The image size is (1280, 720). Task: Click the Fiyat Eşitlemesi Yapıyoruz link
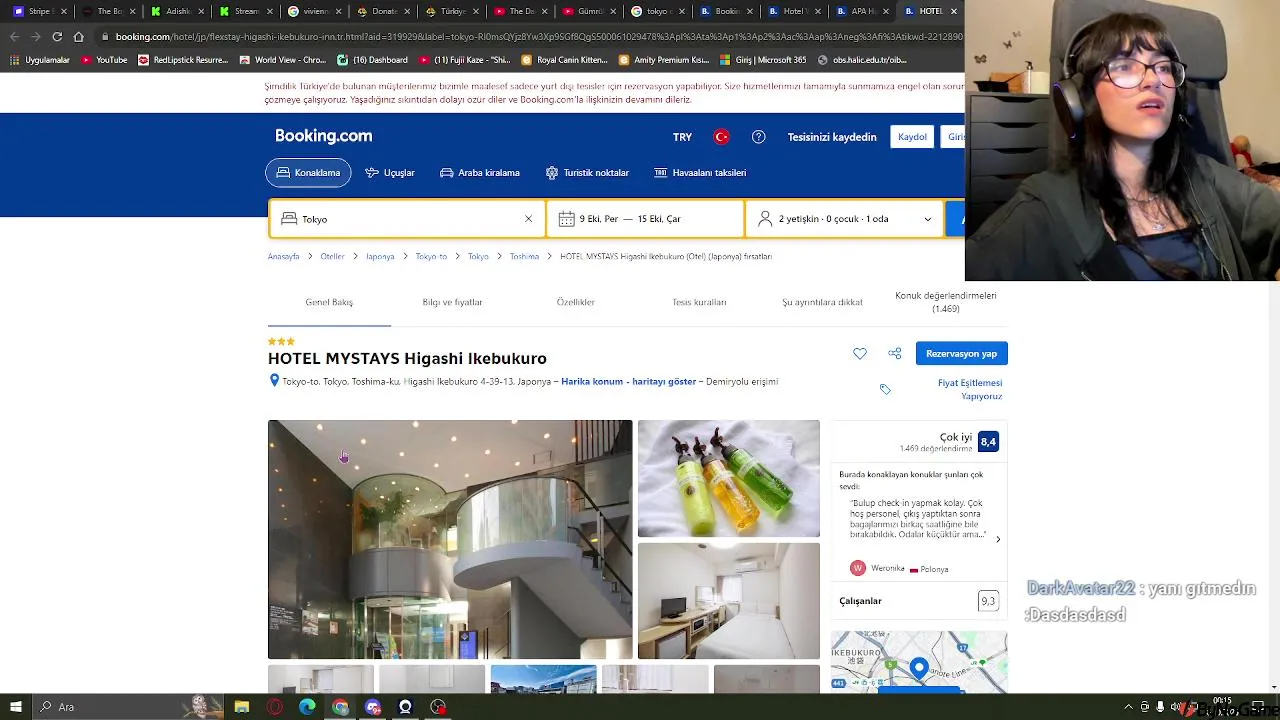pos(970,389)
